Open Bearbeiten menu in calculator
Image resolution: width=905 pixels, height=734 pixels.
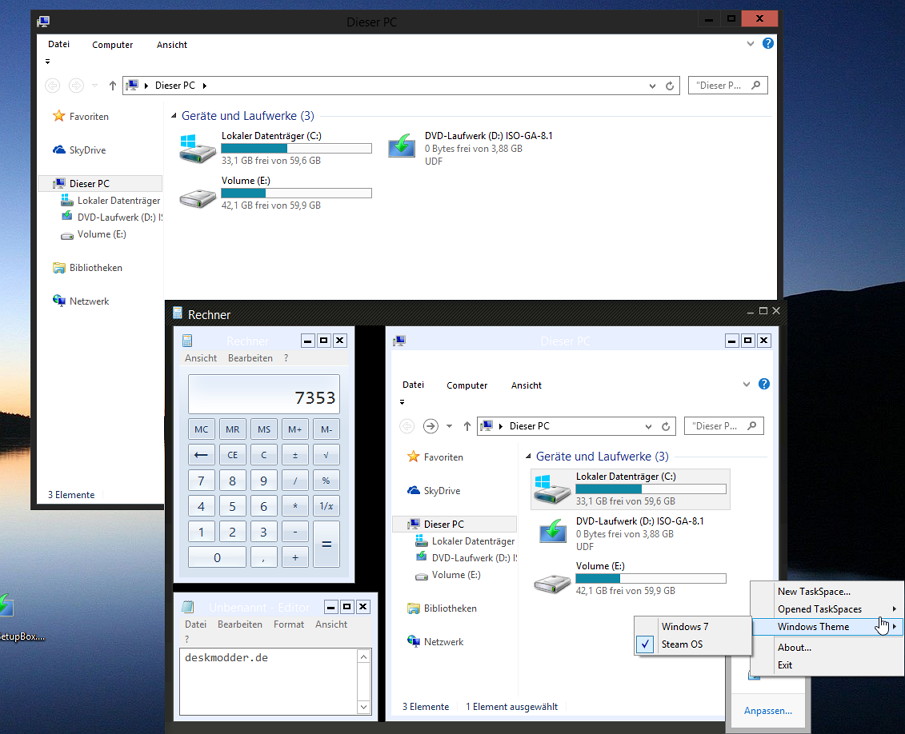point(250,358)
